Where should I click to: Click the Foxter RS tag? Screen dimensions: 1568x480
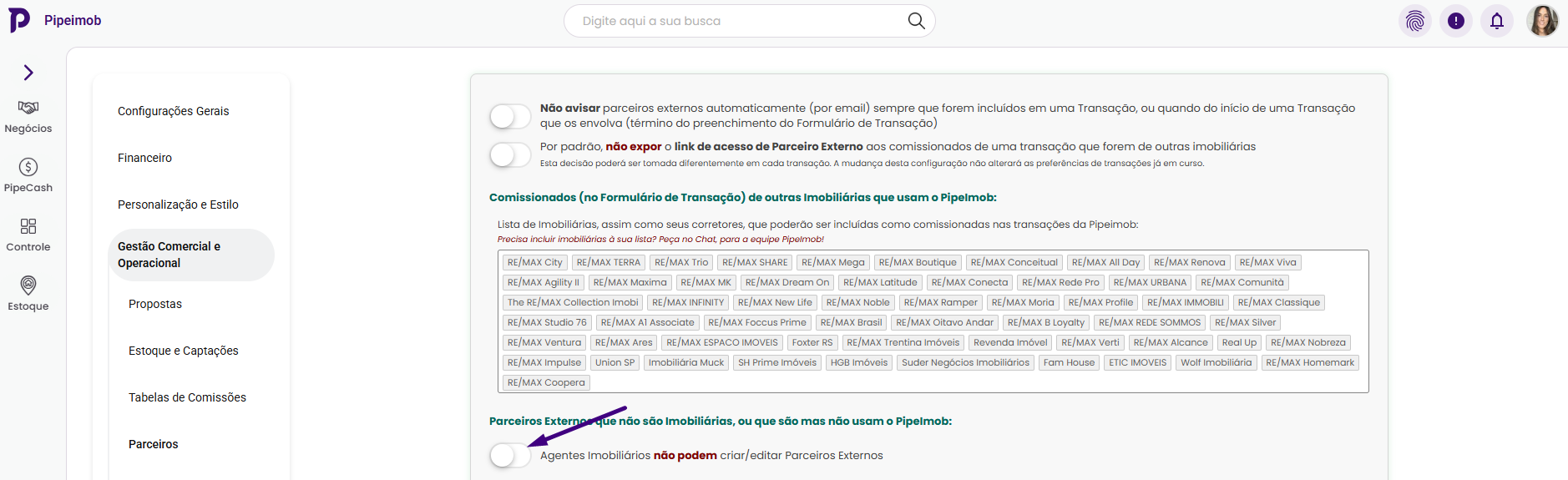pos(812,342)
